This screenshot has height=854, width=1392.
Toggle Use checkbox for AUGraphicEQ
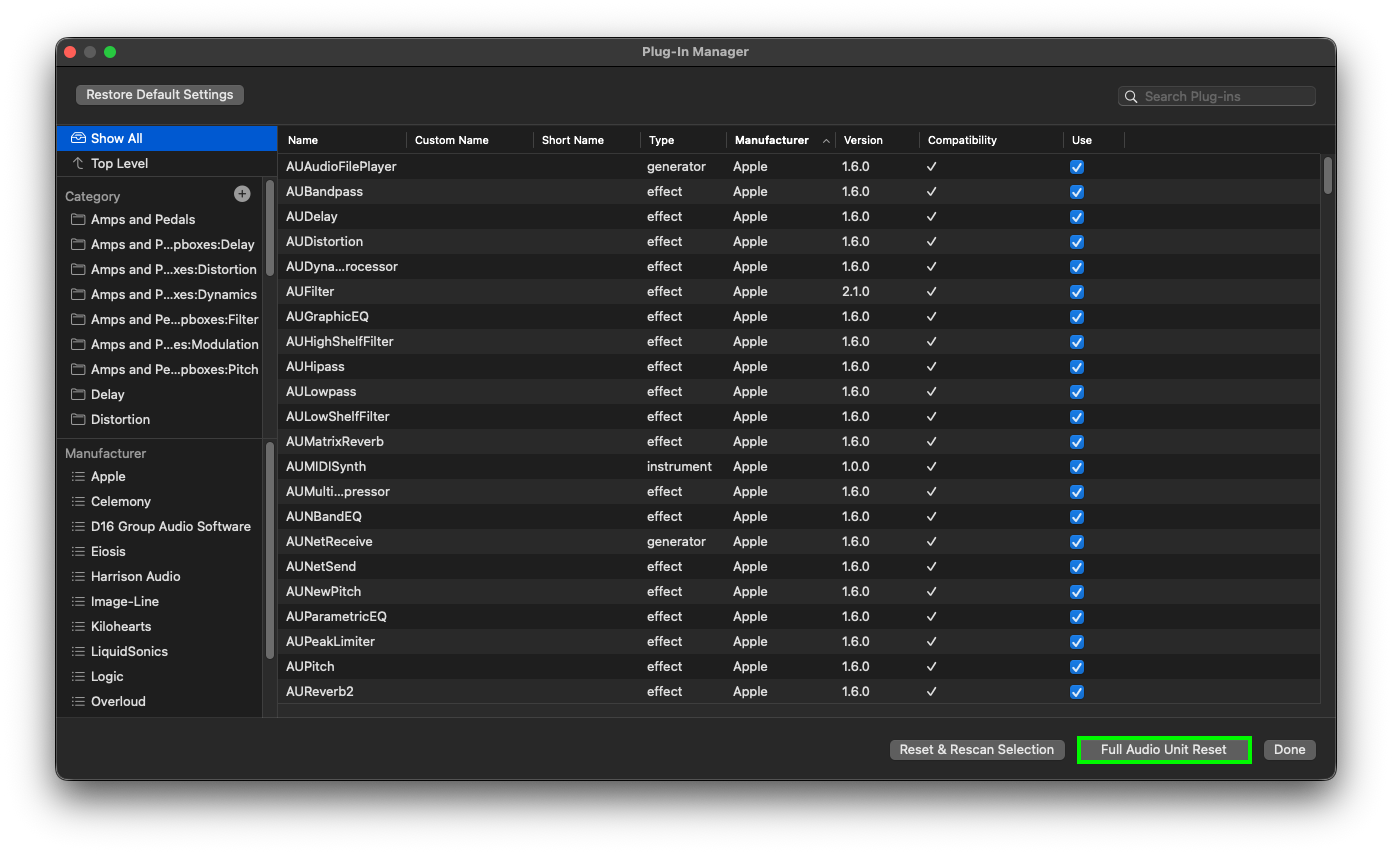click(1077, 317)
